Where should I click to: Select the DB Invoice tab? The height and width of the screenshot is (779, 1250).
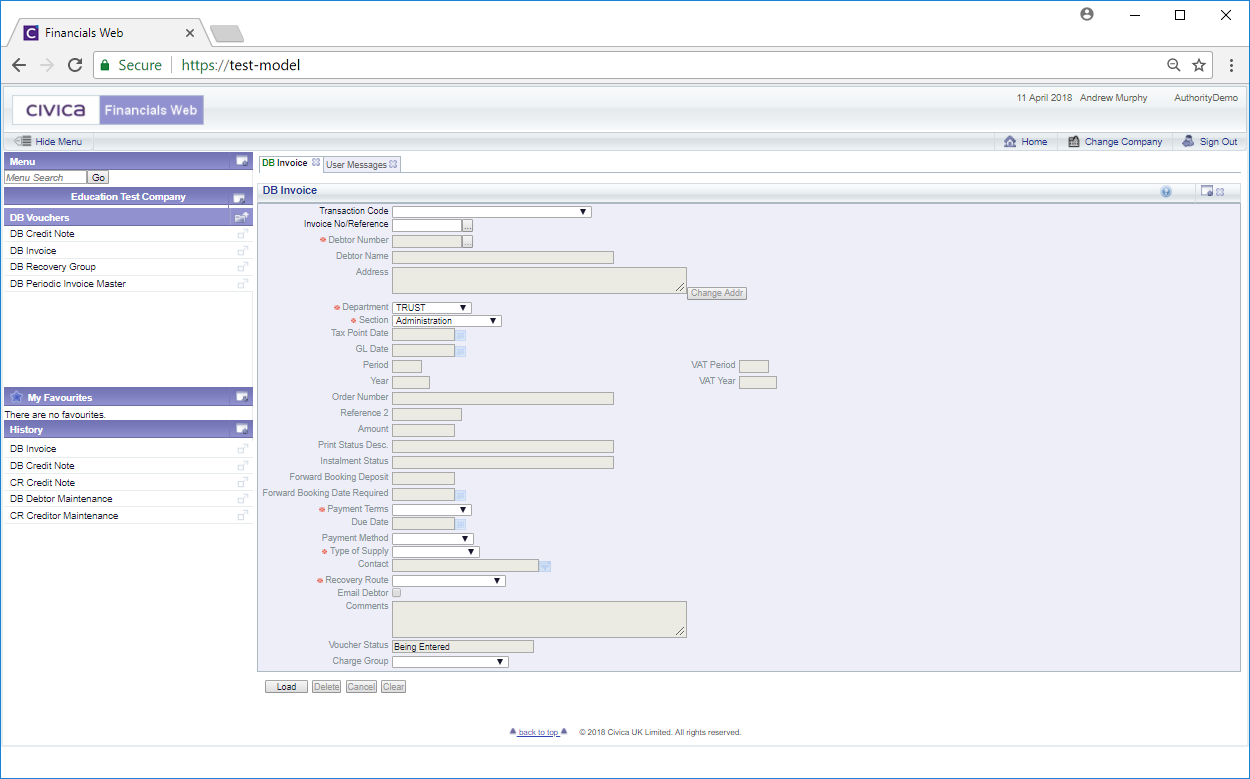click(284, 163)
